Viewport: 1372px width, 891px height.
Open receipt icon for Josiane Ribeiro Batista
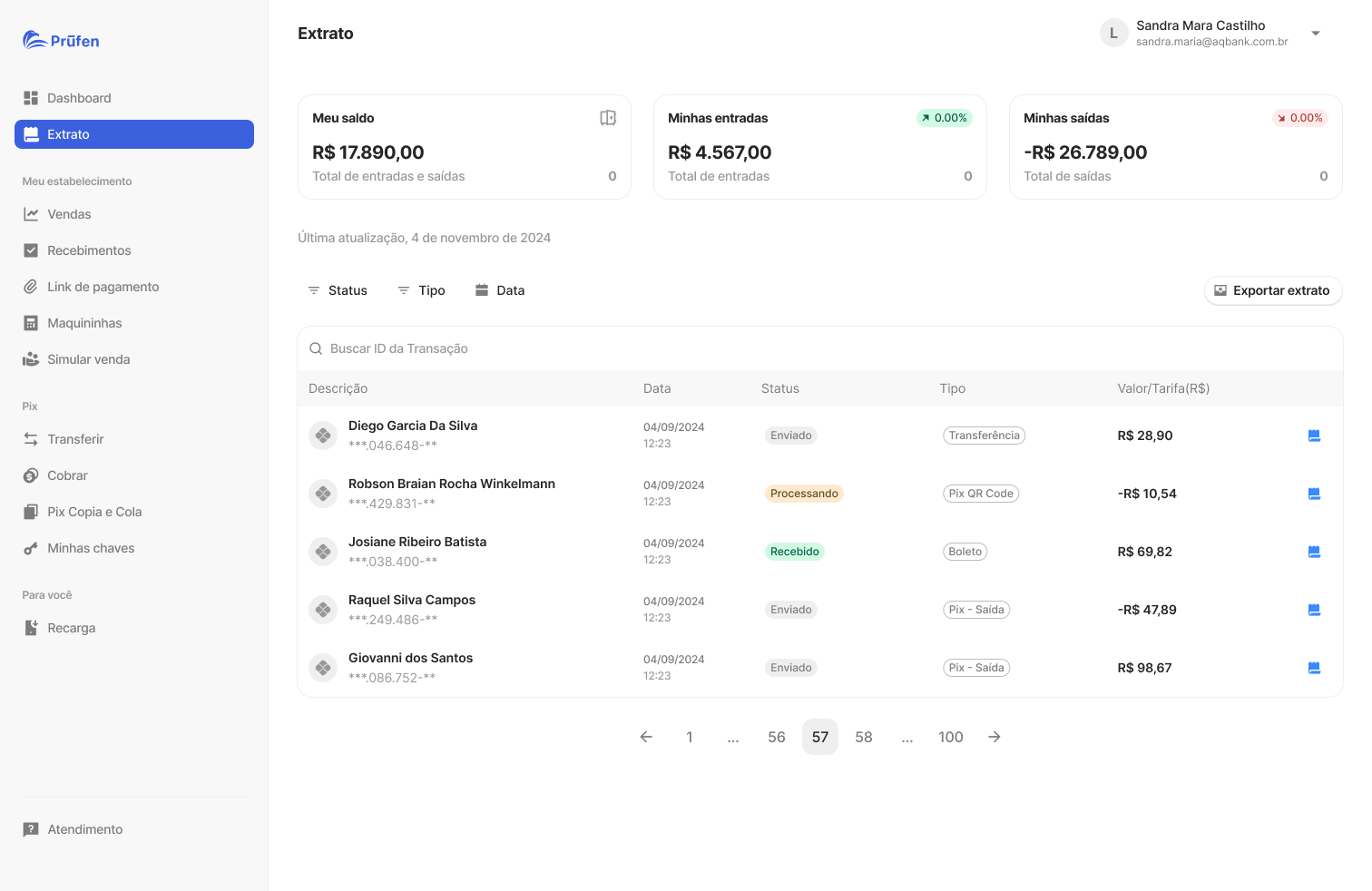point(1314,552)
